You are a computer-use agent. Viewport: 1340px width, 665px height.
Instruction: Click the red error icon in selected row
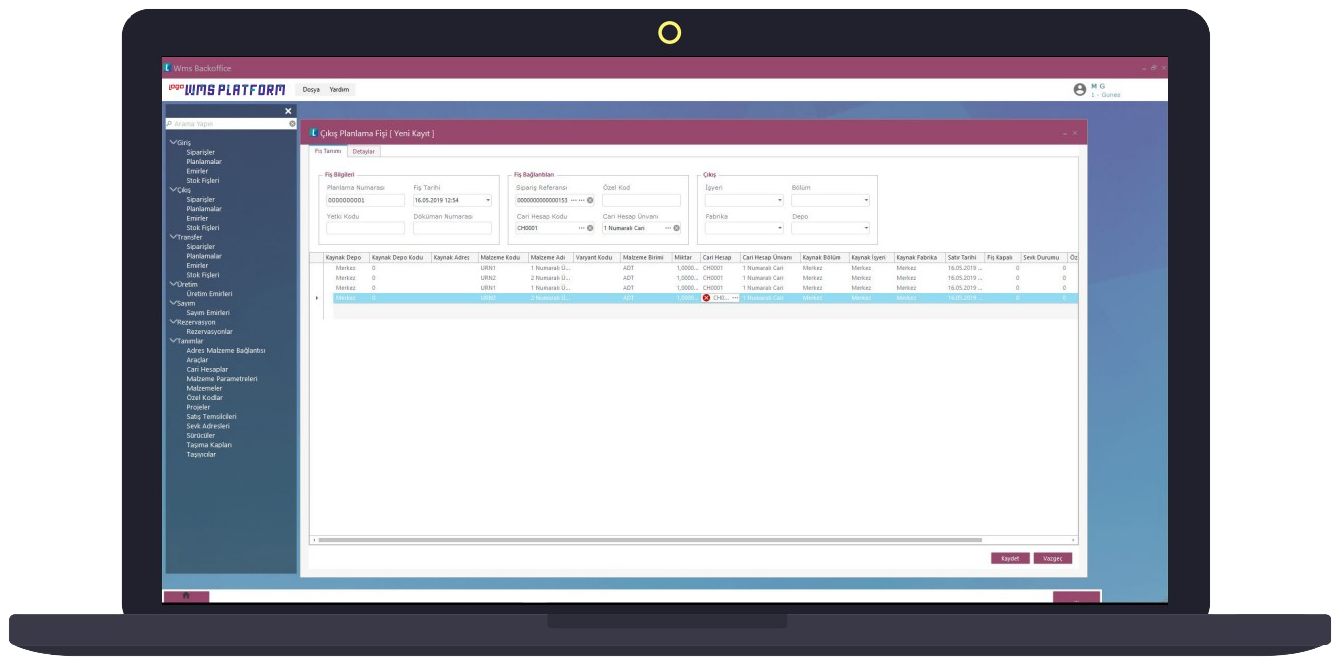click(706, 298)
